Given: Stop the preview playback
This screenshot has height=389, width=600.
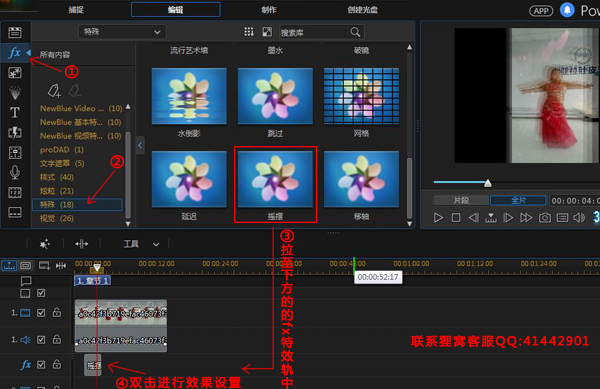Looking at the screenshot, I should tap(456, 218).
